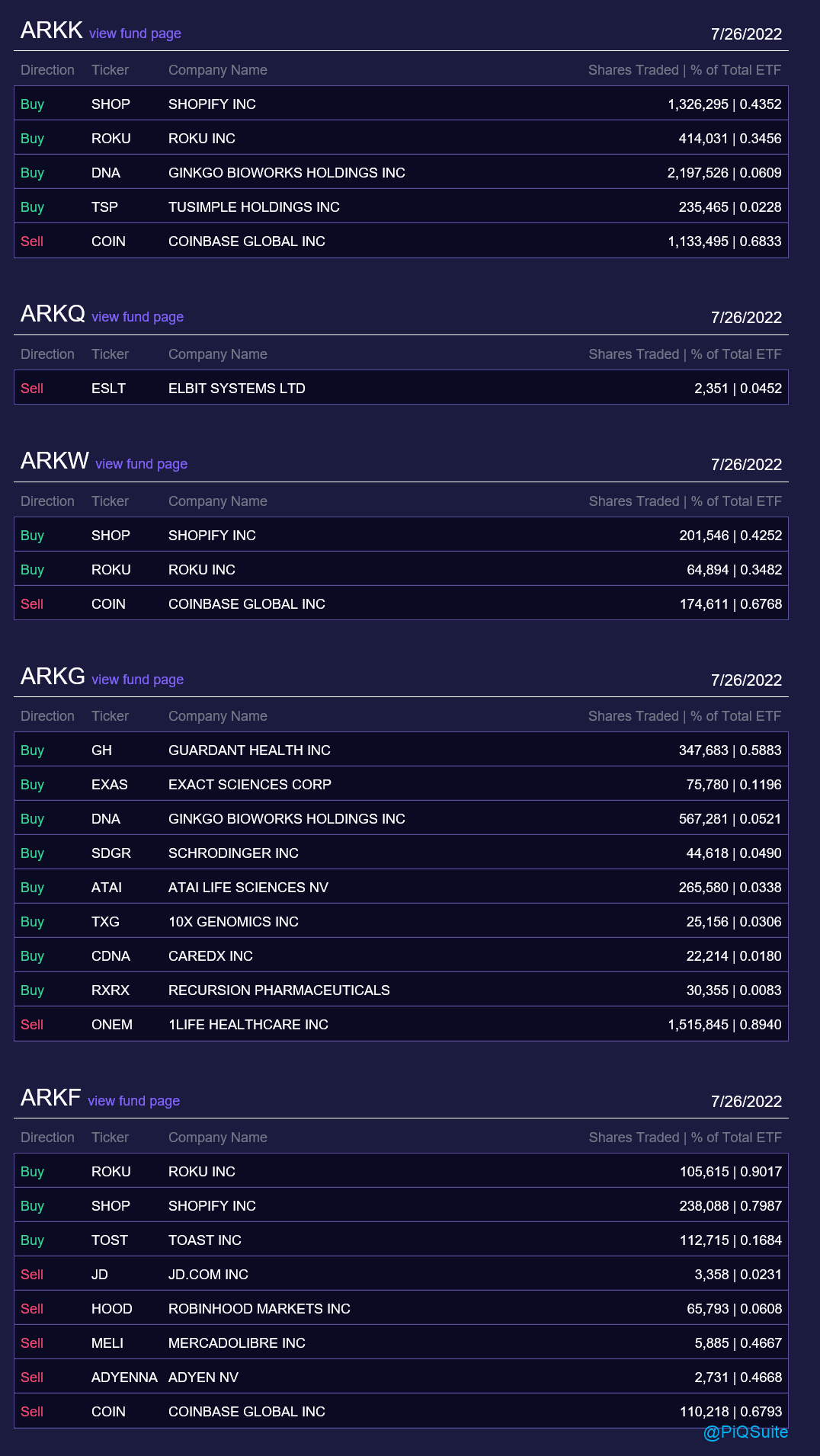Click value 64,894 | 0.3482 in ARKW
Screen dimensions: 820x1456
point(734,570)
